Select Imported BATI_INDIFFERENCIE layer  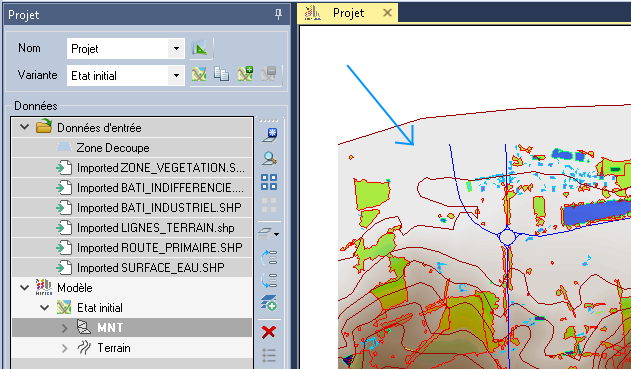(132, 188)
